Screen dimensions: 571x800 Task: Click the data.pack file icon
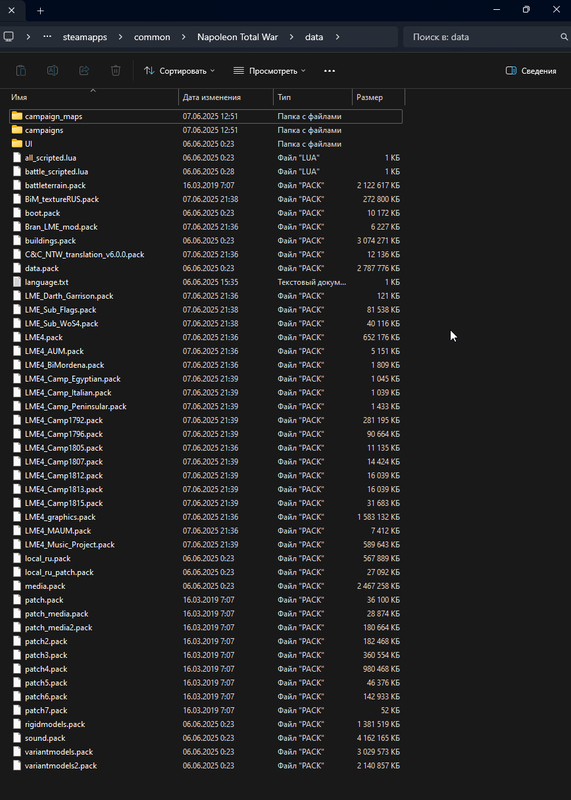[17, 268]
